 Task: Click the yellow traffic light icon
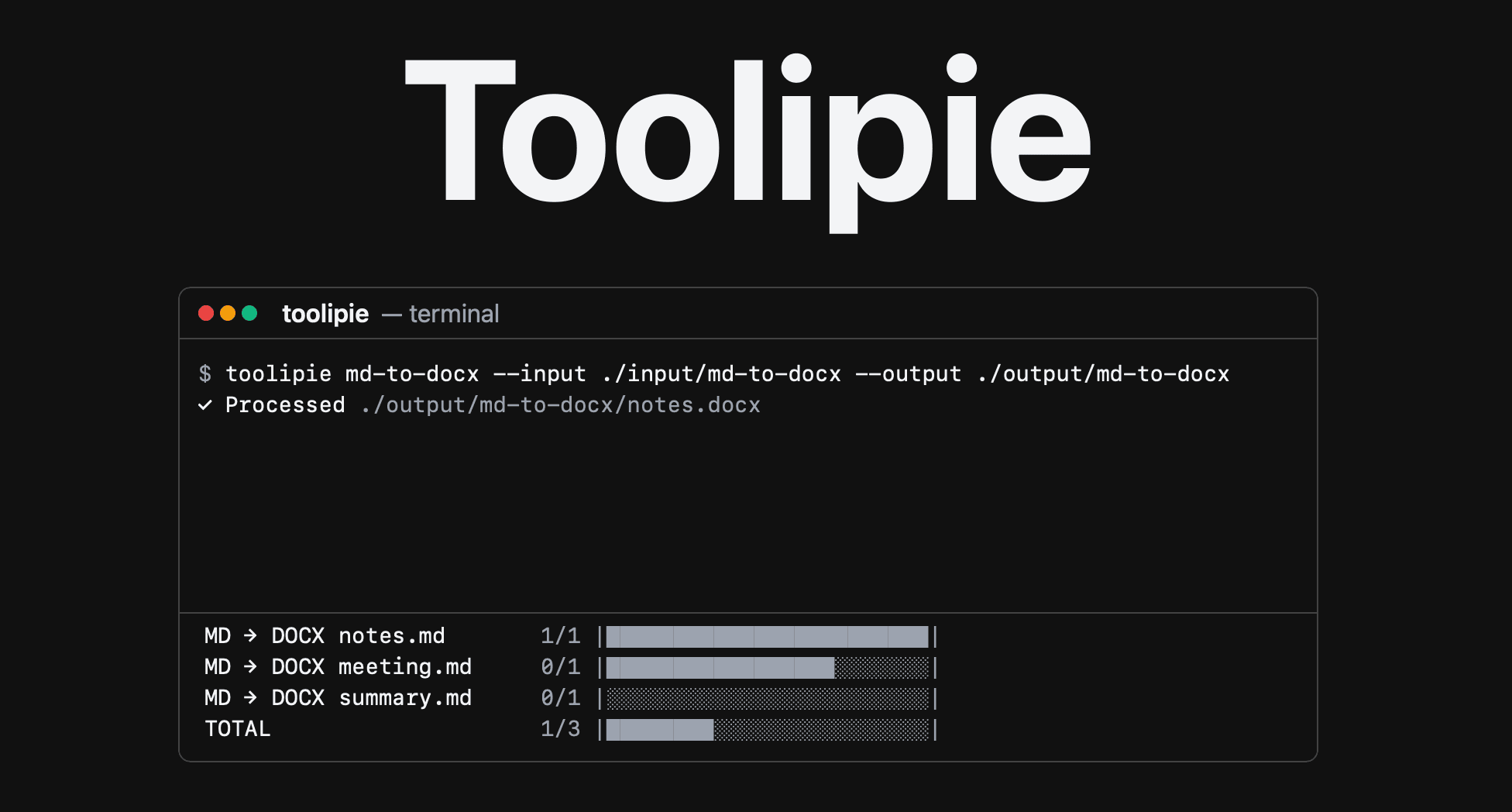tap(228, 313)
